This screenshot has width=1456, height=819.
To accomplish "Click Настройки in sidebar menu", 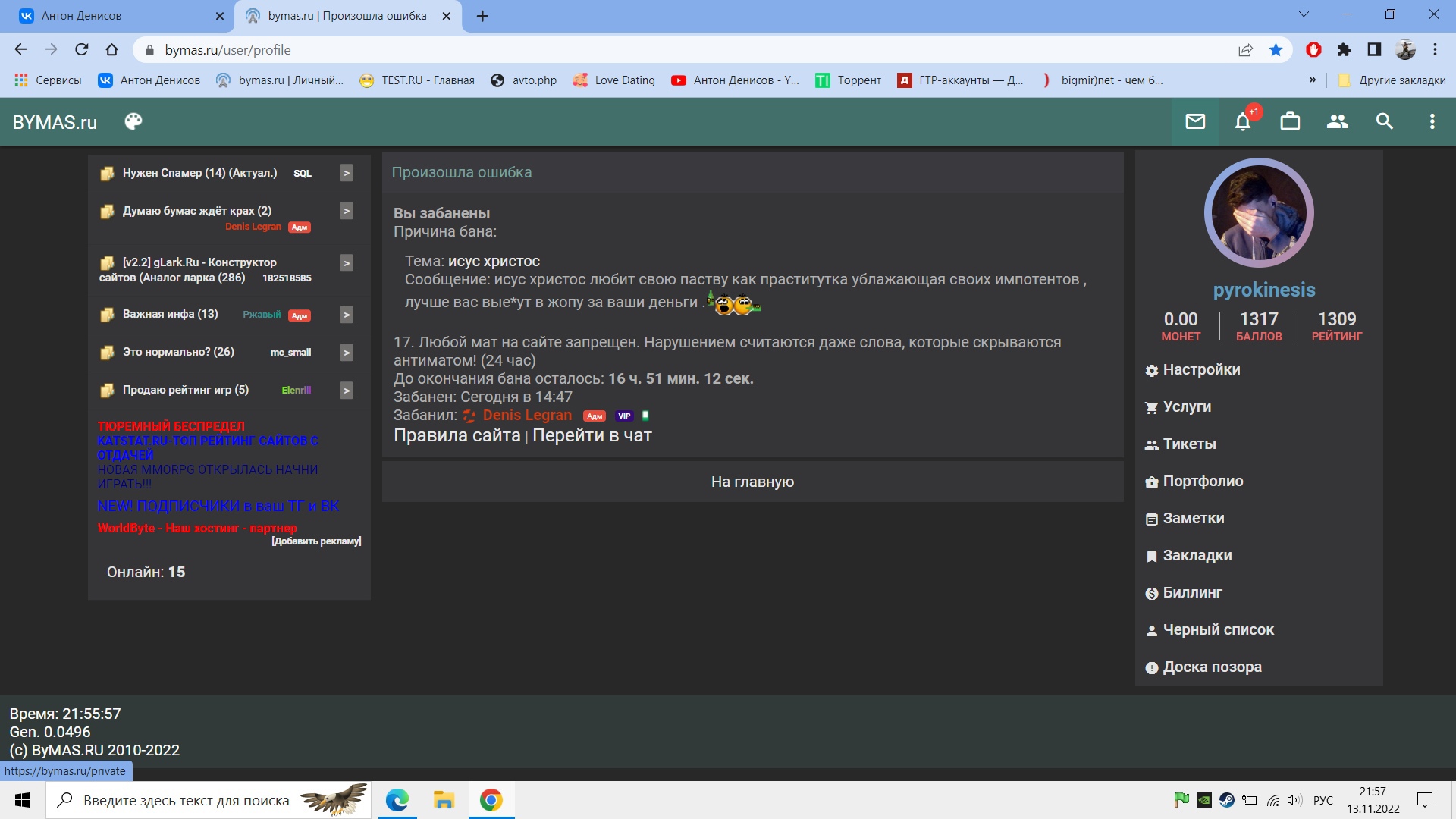I will point(1201,370).
